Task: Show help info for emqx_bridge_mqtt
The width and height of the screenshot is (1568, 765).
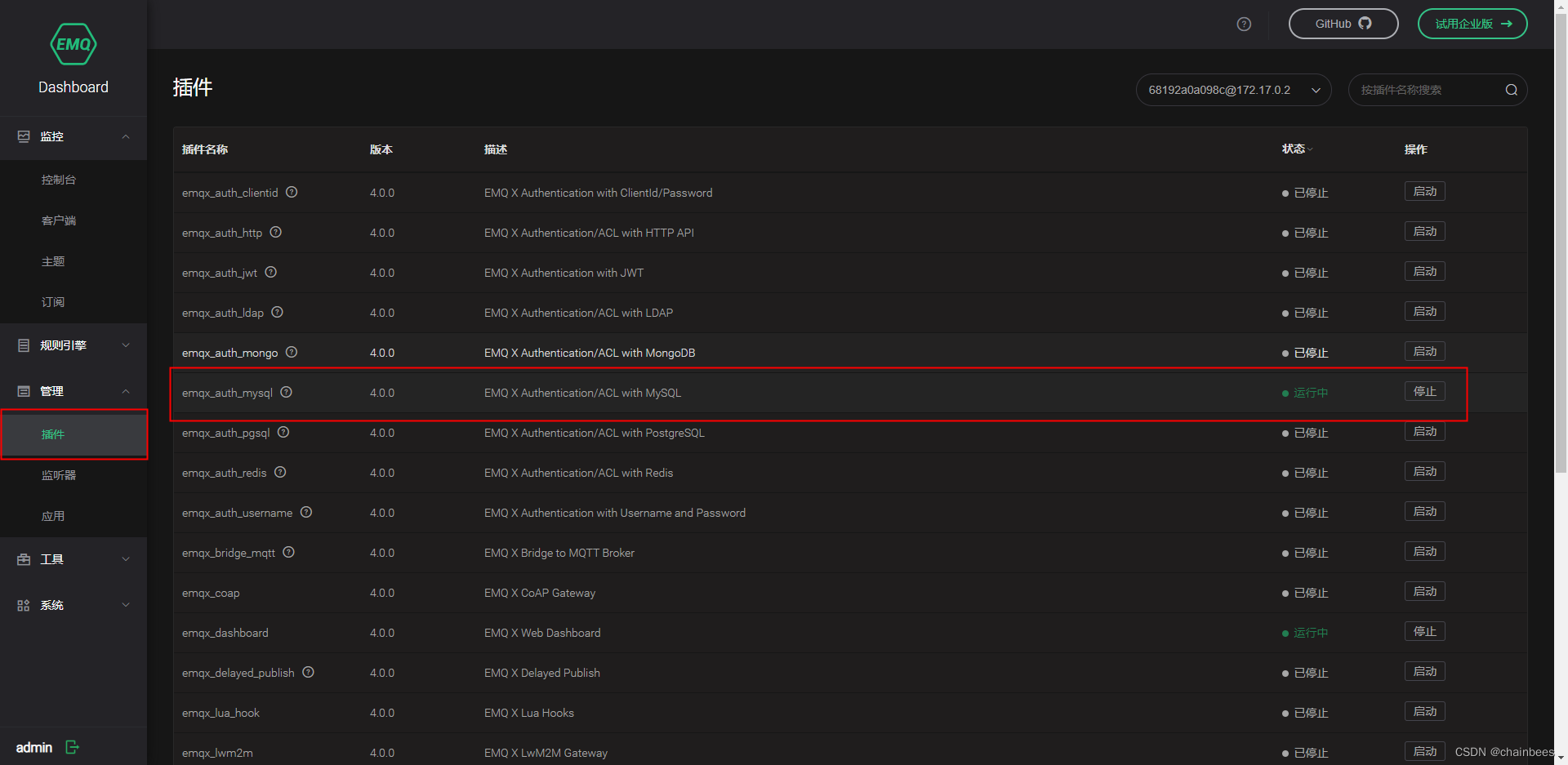Action: tap(289, 552)
